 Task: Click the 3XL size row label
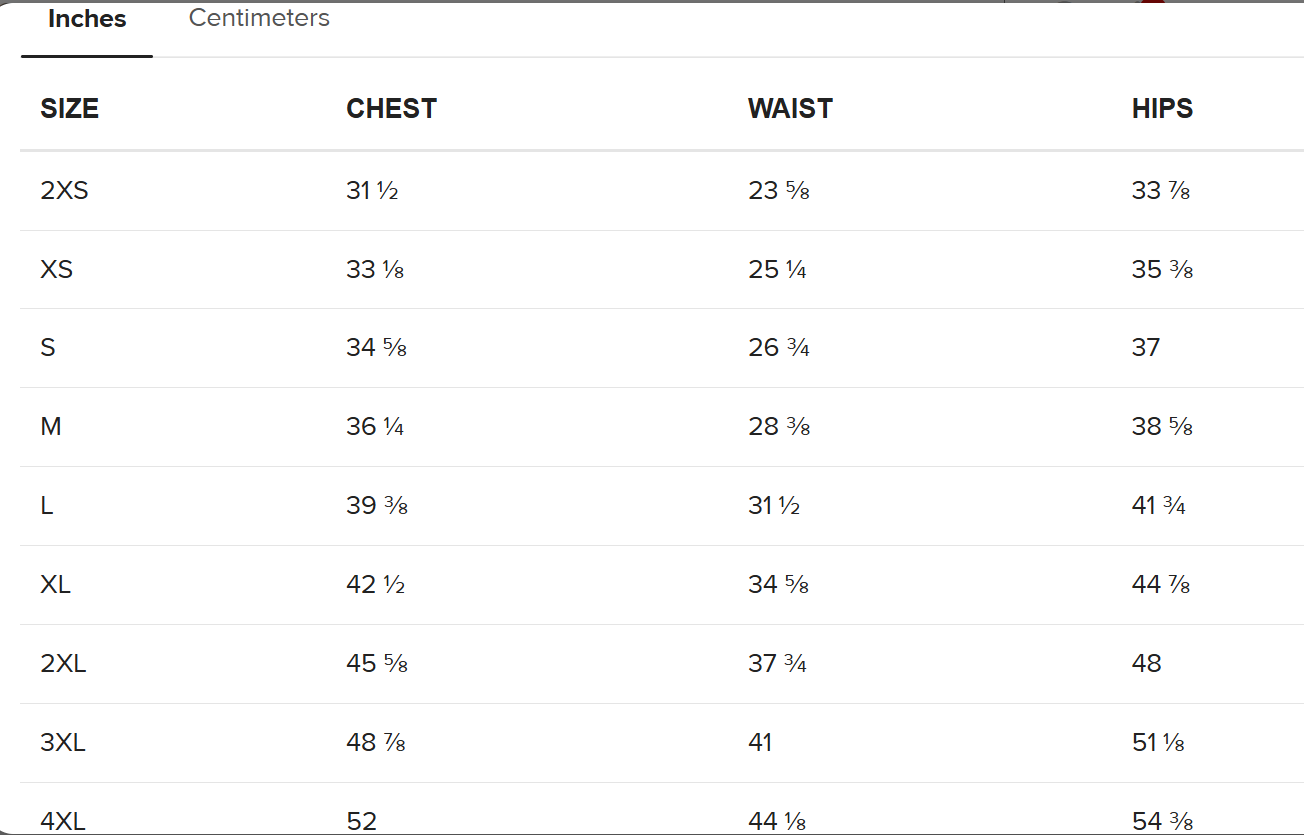pyautogui.click(x=63, y=742)
